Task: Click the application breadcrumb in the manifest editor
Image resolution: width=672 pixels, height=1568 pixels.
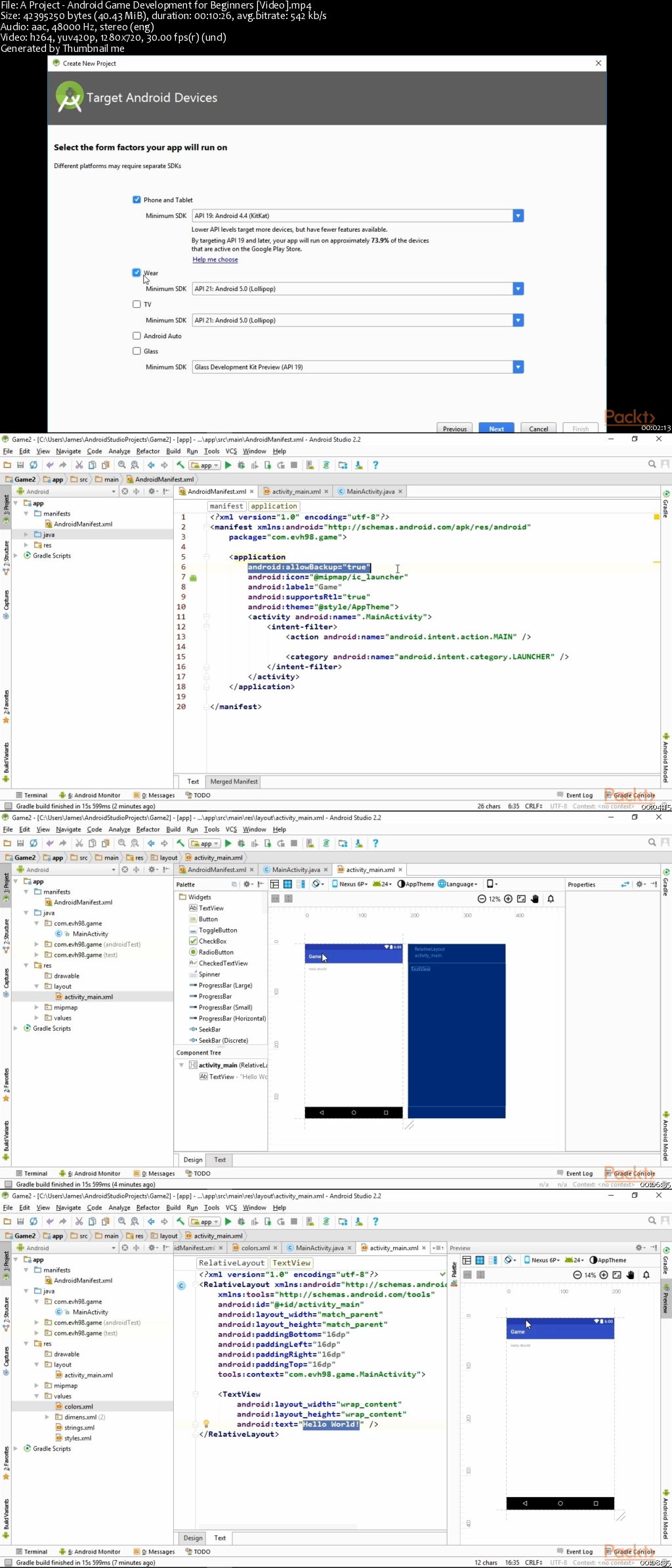Action: pyautogui.click(x=274, y=506)
